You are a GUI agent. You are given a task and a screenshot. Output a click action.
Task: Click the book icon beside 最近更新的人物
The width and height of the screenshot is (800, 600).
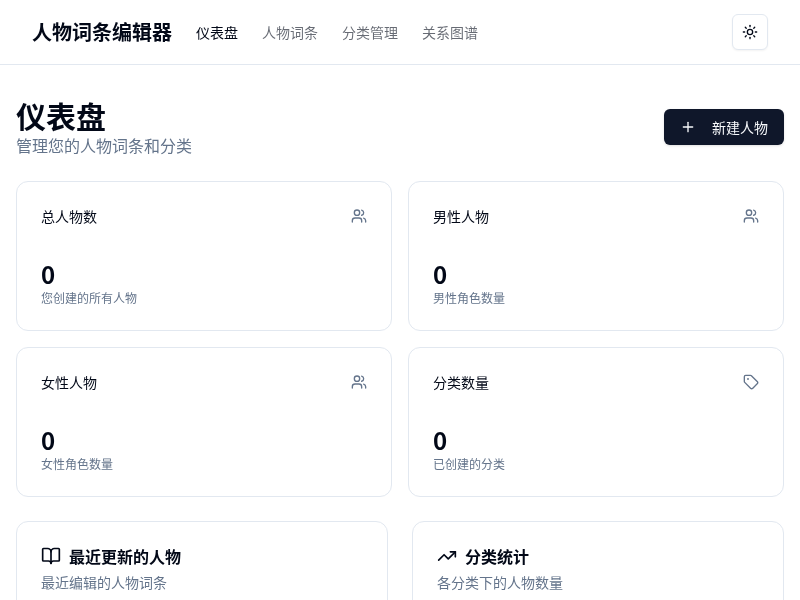coord(51,556)
